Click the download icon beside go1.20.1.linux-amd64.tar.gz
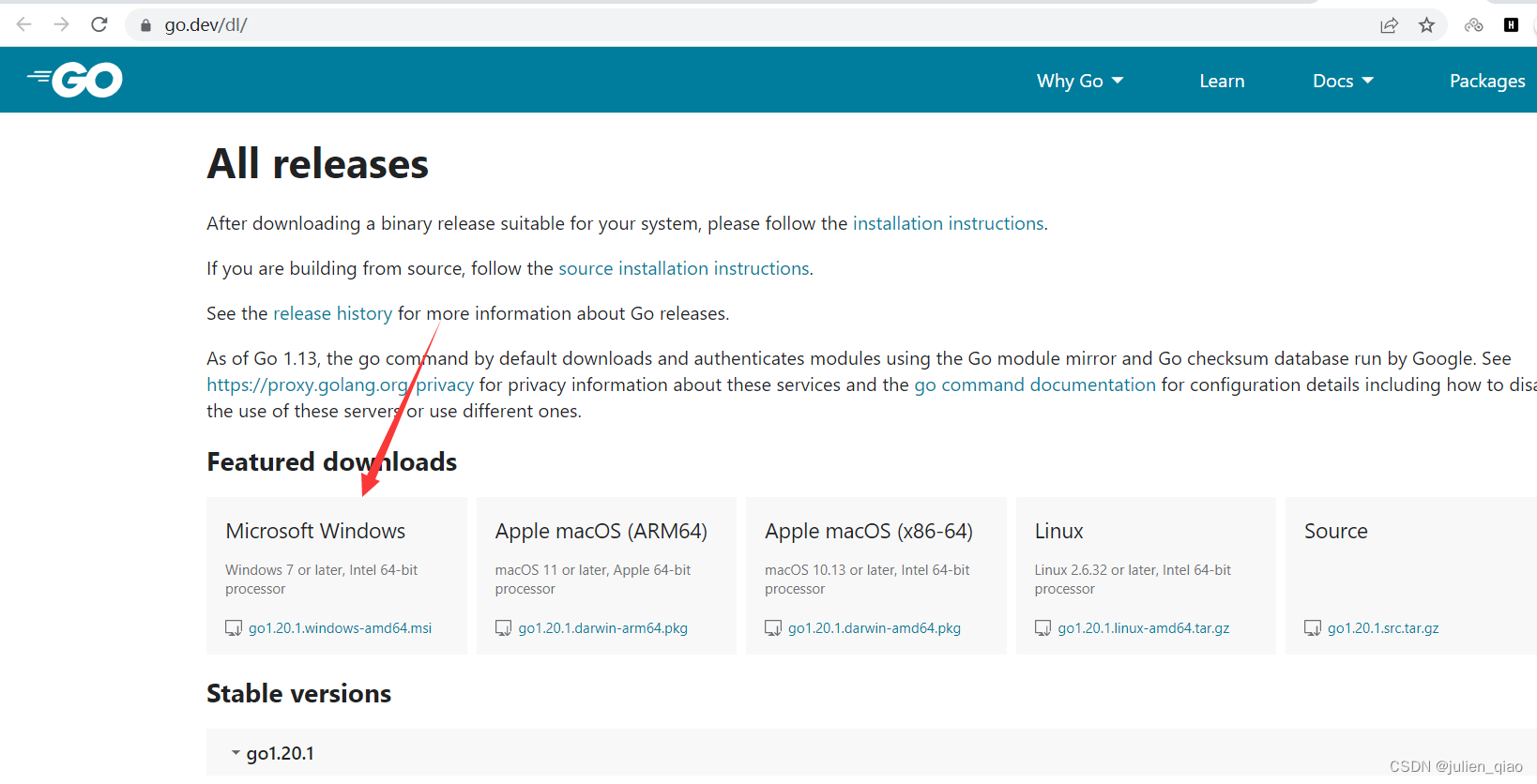This screenshot has width=1537, height=784. (x=1042, y=628)
